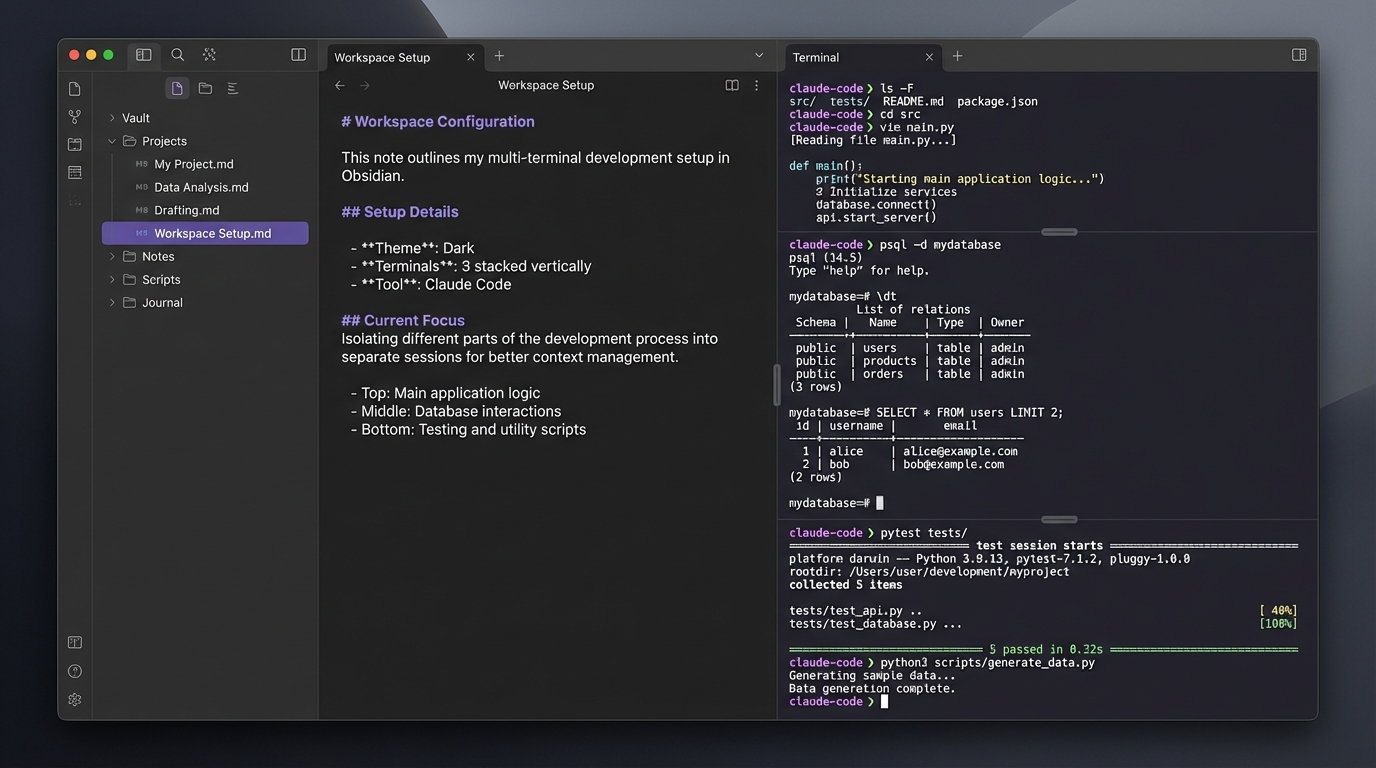The width and height of the screenshot is (1376, 768).
Task: Open tab list dropdown chevron
Action: pyautogui.click(x=759, y=55)
